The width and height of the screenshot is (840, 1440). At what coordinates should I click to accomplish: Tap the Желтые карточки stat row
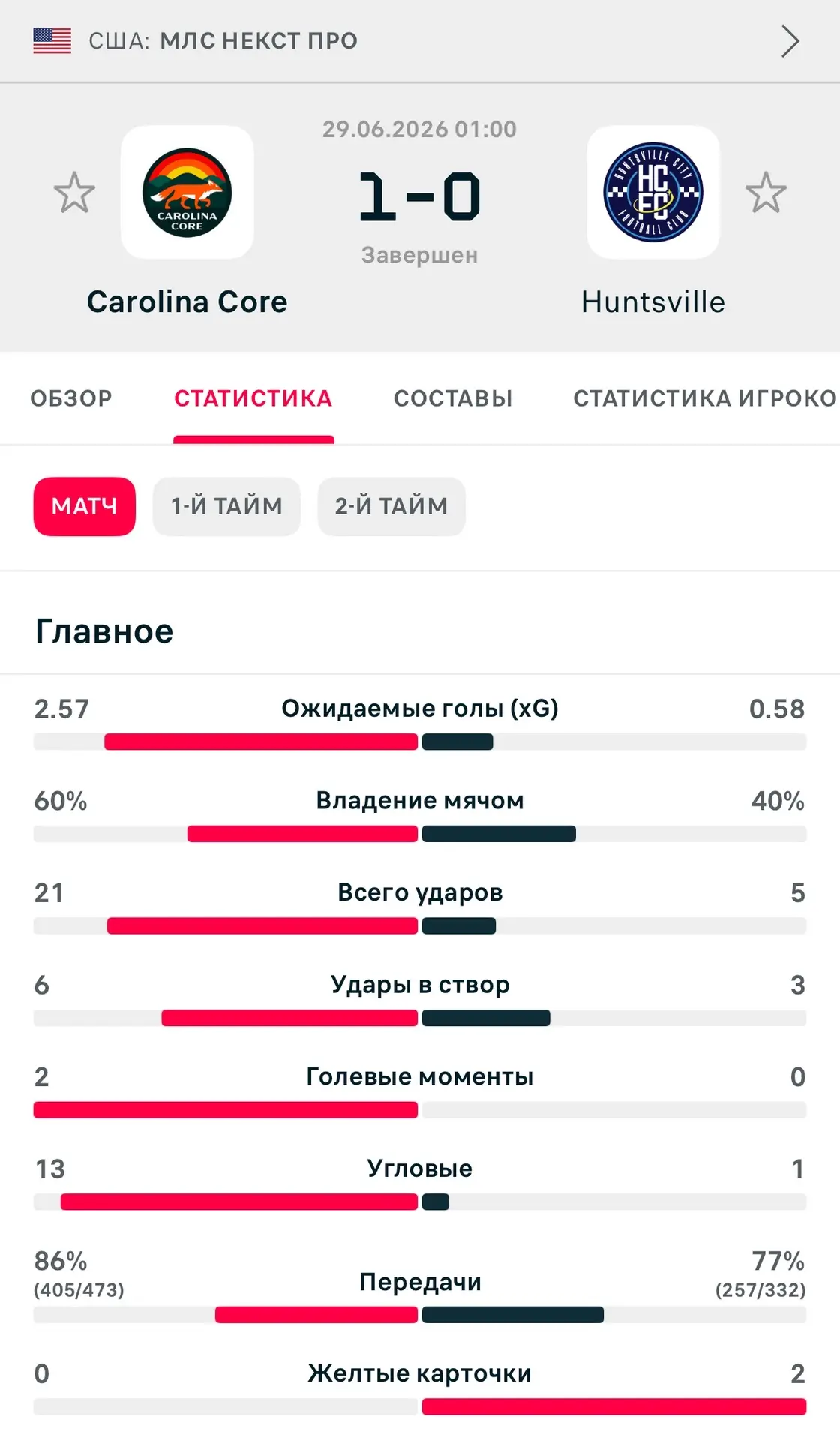tap(420, 1387)
